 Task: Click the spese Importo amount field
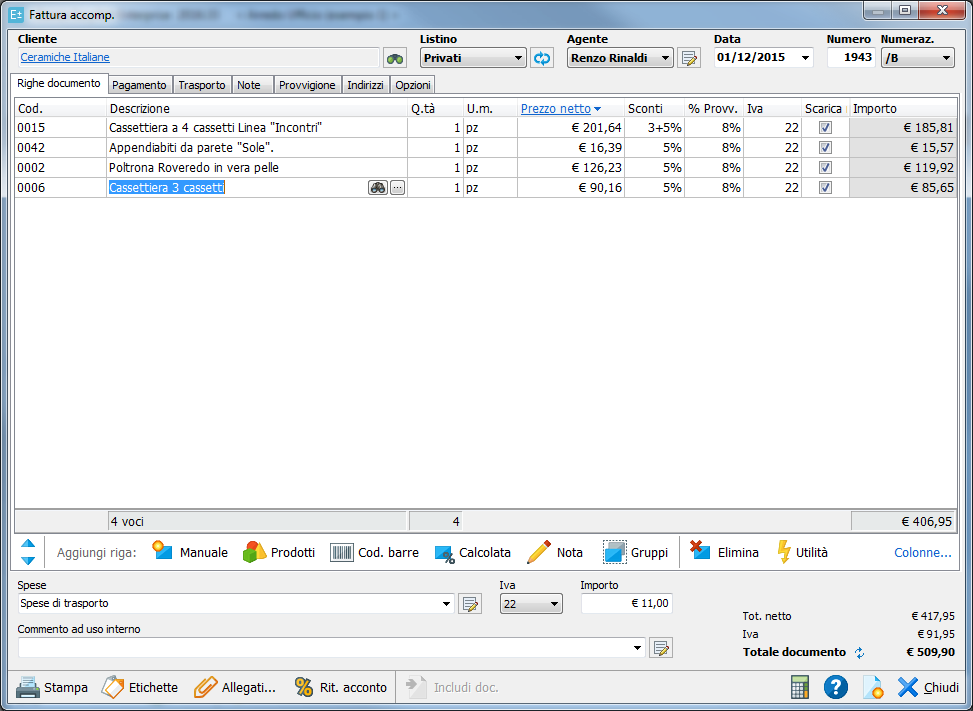pos(626,603)
